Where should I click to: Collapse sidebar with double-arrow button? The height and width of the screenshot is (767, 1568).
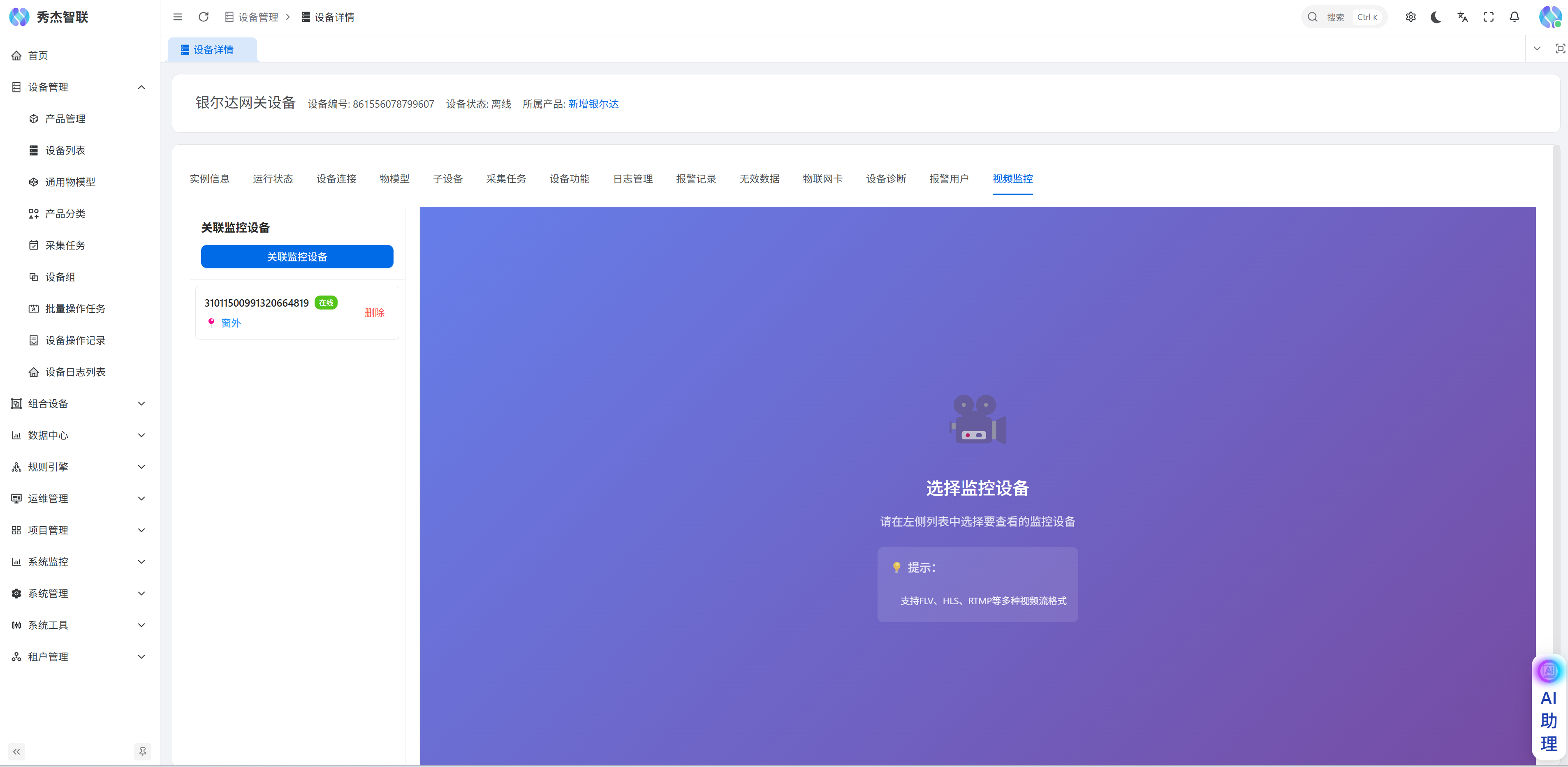[x=16, y=751]
